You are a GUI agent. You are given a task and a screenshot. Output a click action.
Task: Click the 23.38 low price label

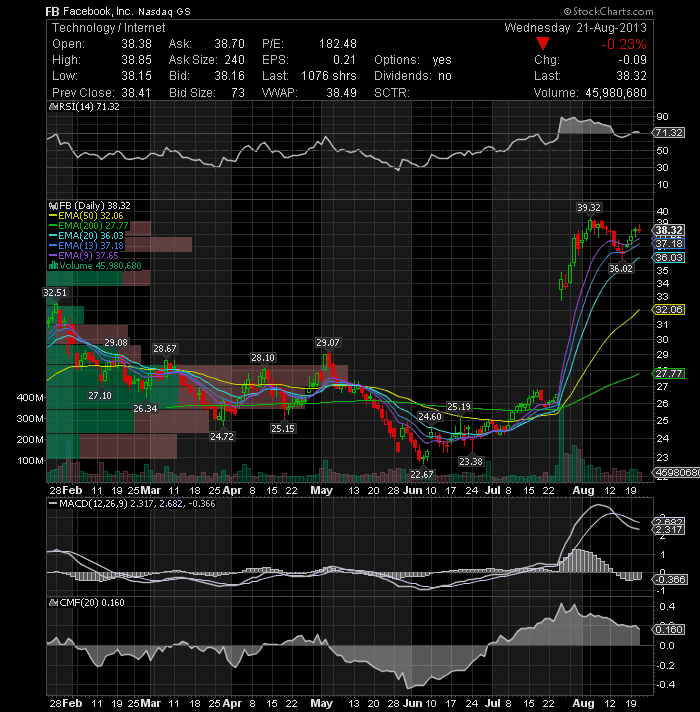(x=471, y=462)
